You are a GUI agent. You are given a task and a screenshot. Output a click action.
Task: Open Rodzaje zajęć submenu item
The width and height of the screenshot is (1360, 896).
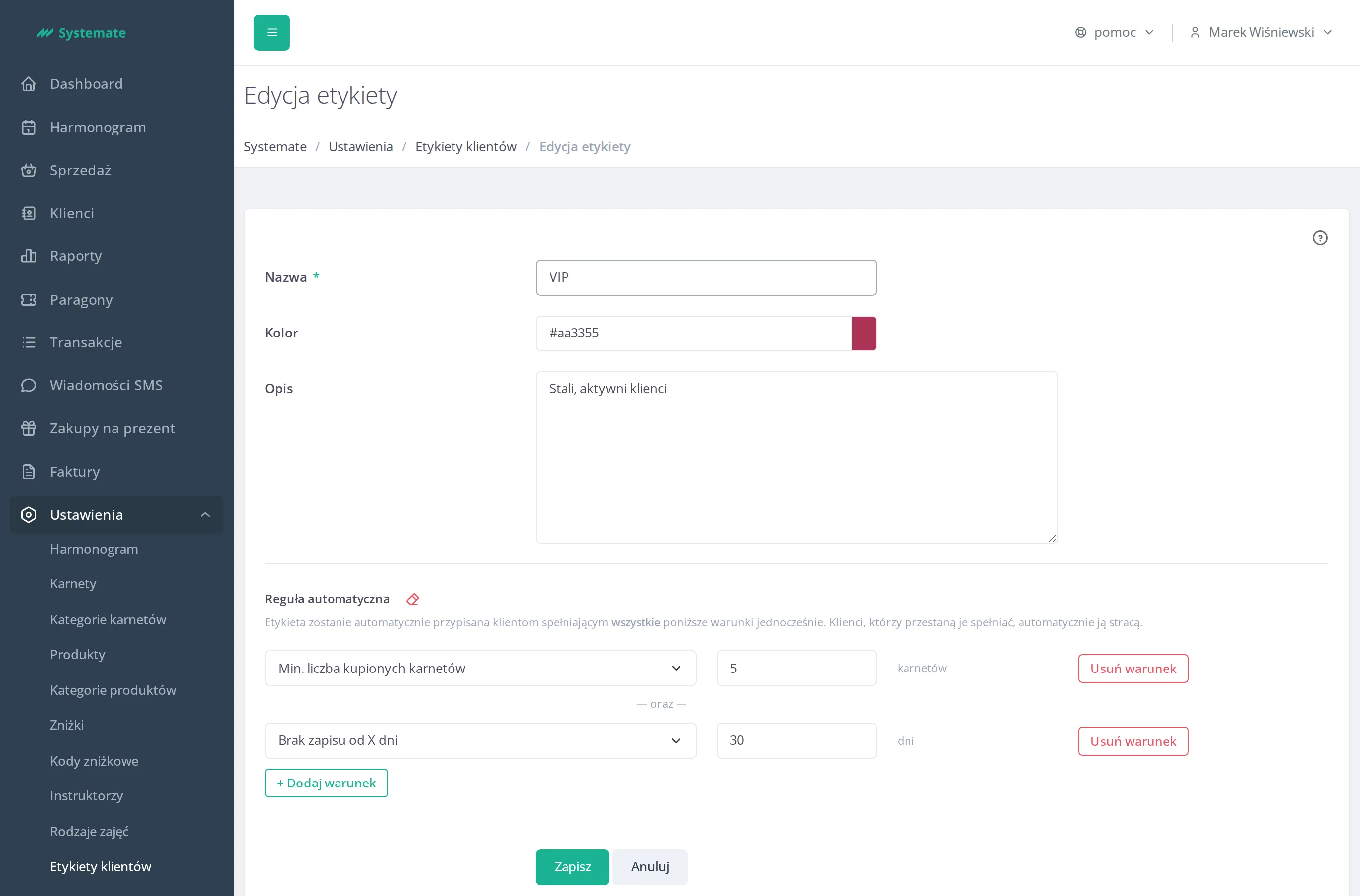(x=89, y=832)
